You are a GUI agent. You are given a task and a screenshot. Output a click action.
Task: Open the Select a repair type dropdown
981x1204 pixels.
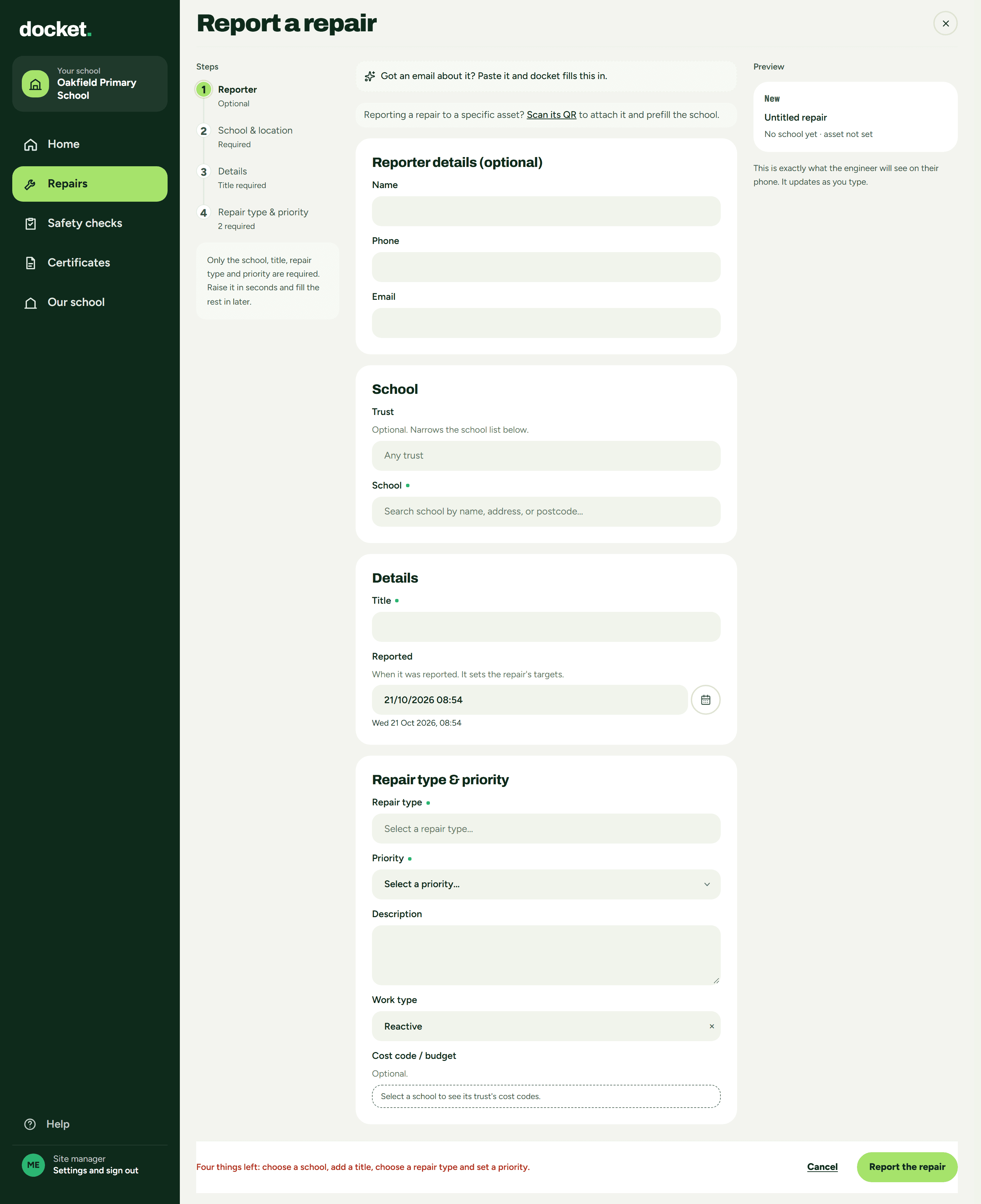(x=546, y=829)
